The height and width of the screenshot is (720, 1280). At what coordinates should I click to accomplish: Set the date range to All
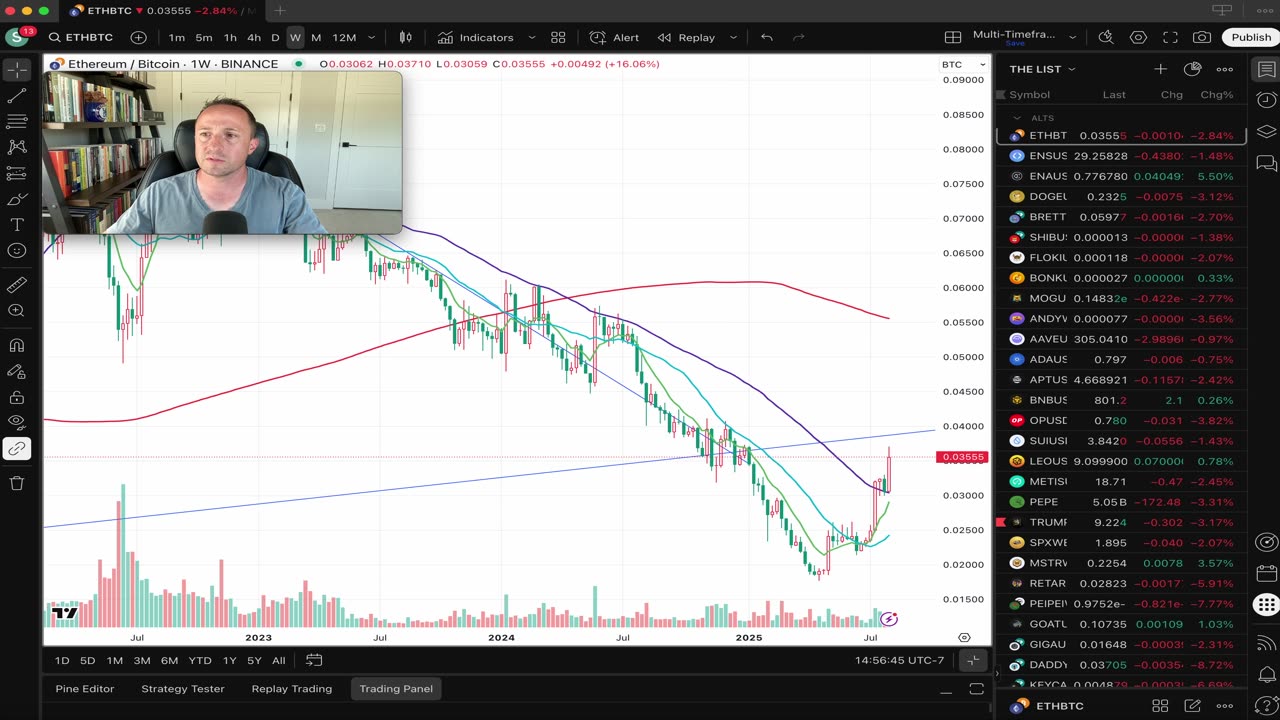(279, 660)
